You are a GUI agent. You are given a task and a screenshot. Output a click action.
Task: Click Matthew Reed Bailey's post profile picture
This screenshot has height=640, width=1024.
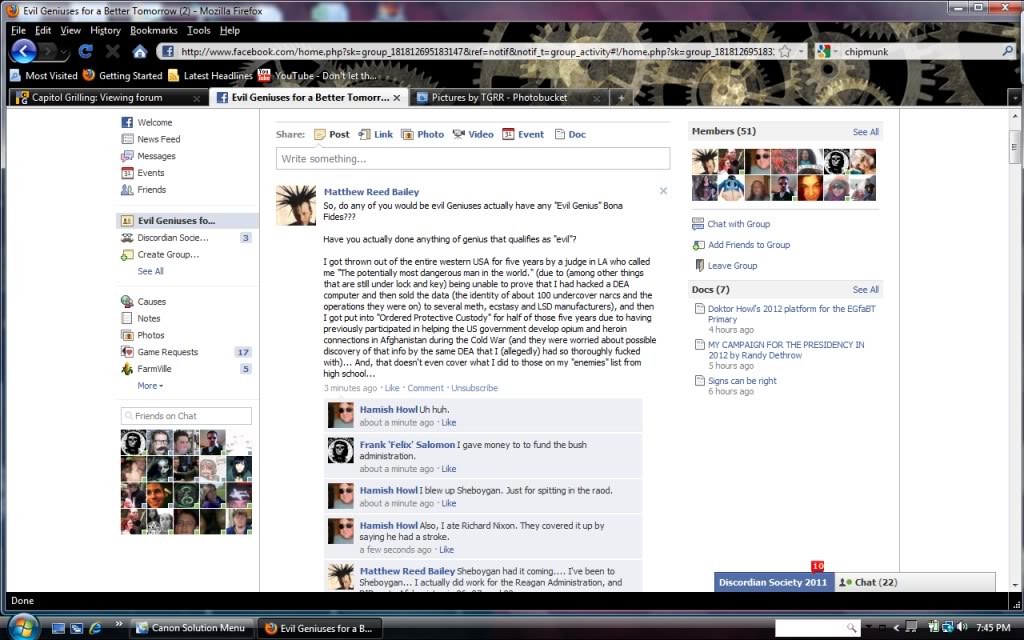(x=296, y=205)
